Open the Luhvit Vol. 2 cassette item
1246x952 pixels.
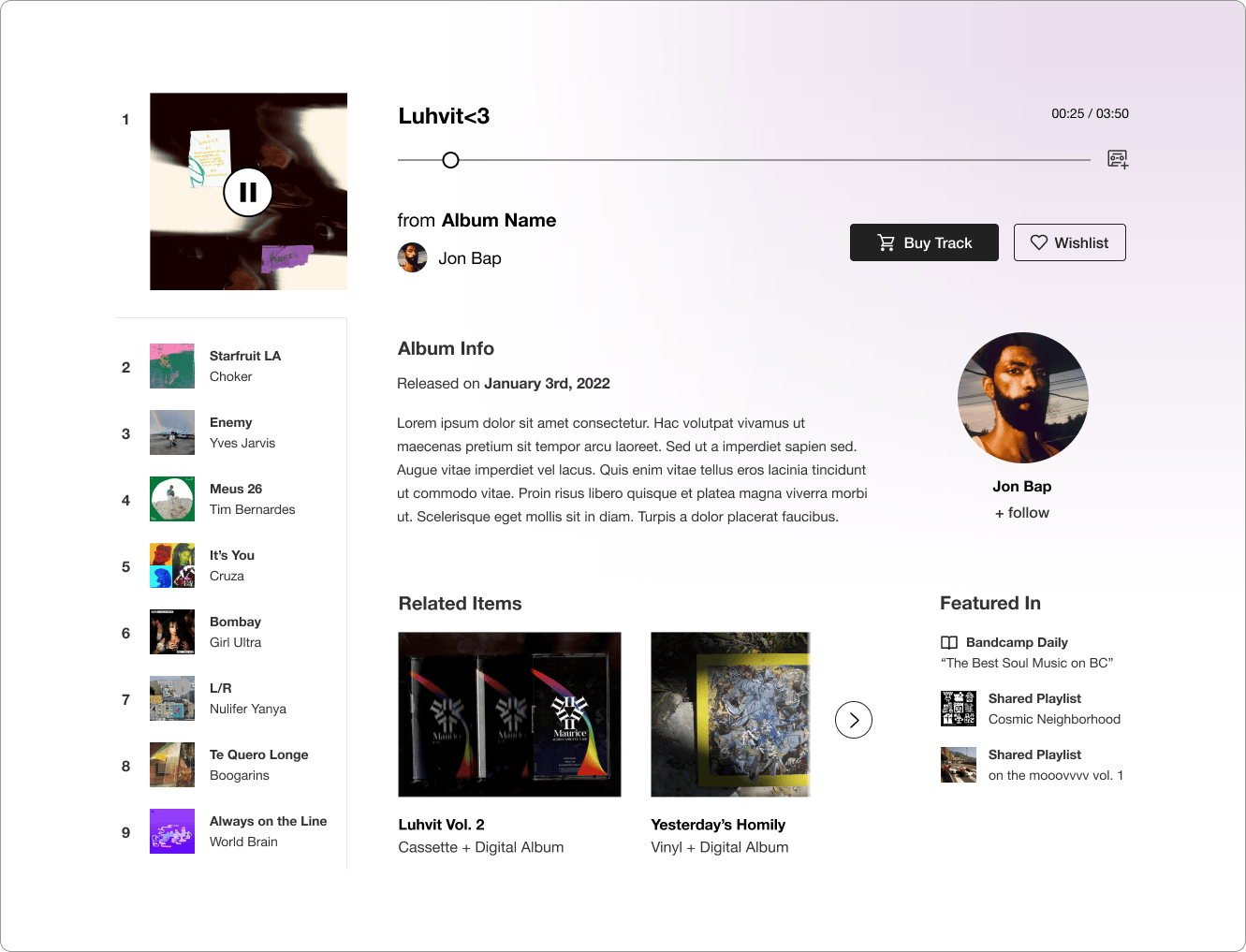[x=509, y=714]
